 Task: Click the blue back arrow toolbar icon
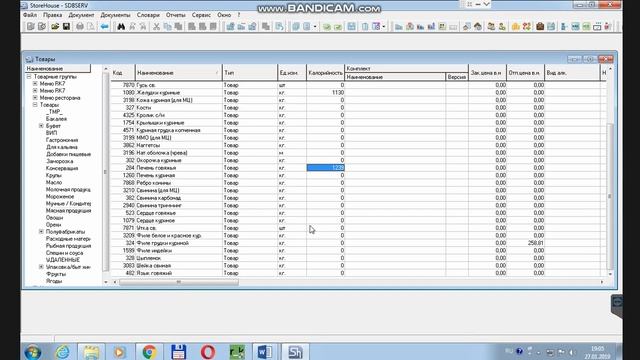point(104,27)
